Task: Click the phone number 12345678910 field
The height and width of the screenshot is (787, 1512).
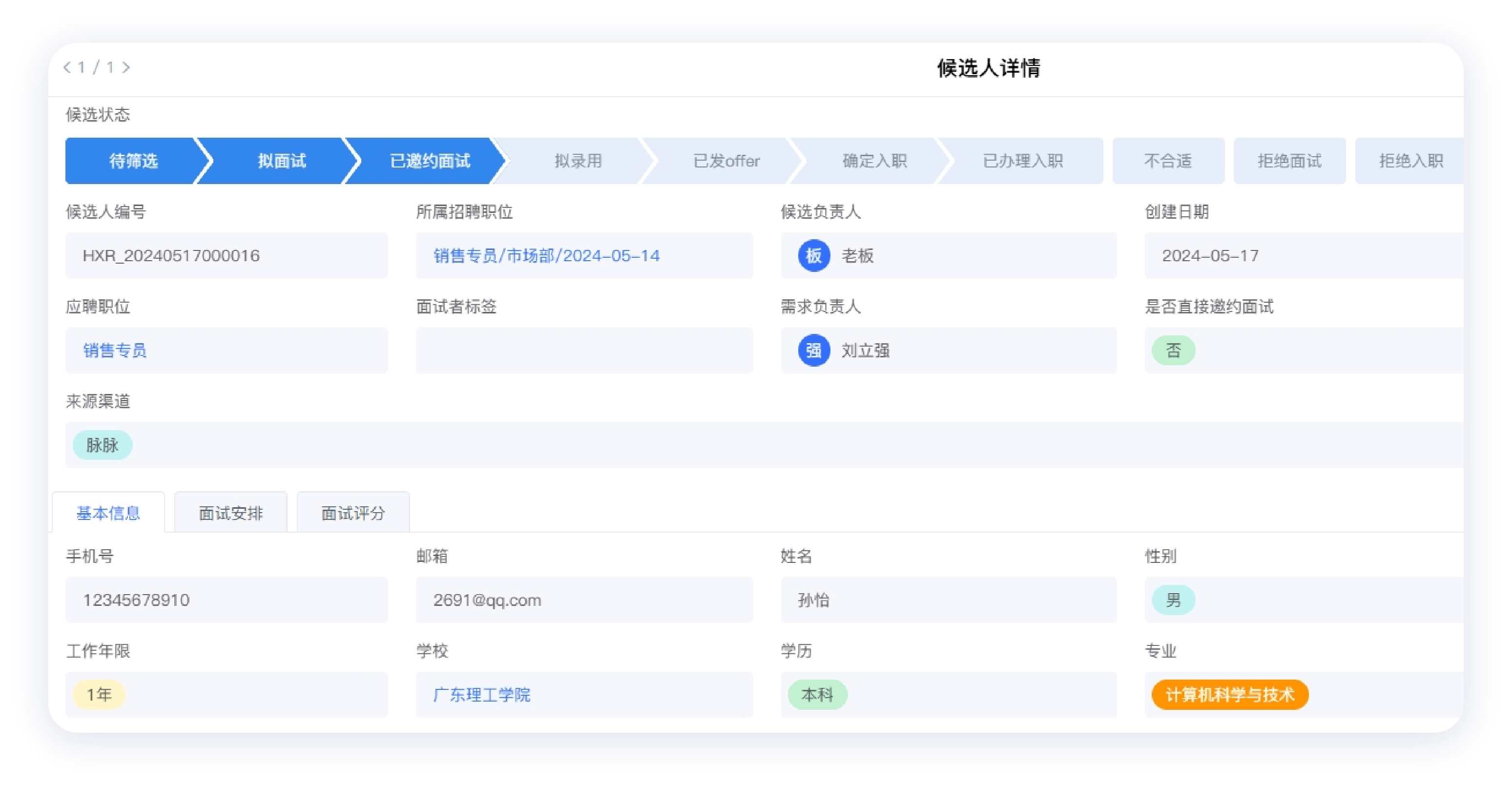Action: pos(227,600)
